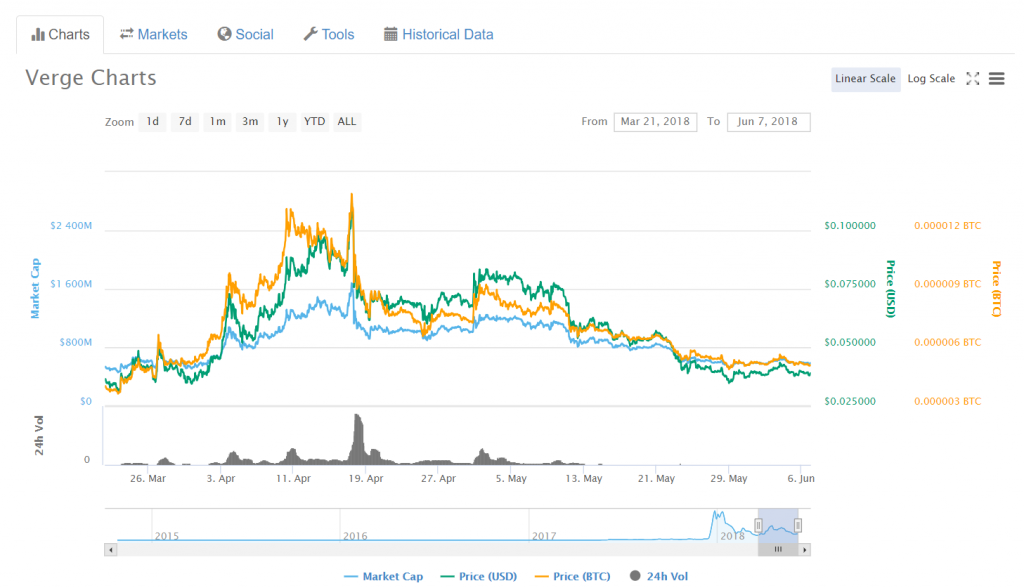Click the navigator right scroll arrow
The height and width of the screenshot is (588, 1024).
click(805, 550)
